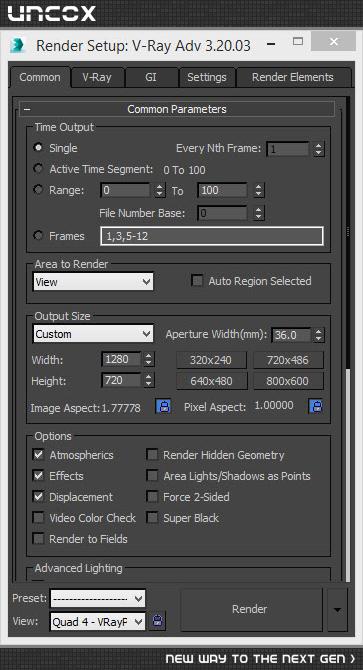Open the View dropdown showing Quad 4 - VRayF
The height and width of the screenshot is (670, 363).
[x=98, y=622]
